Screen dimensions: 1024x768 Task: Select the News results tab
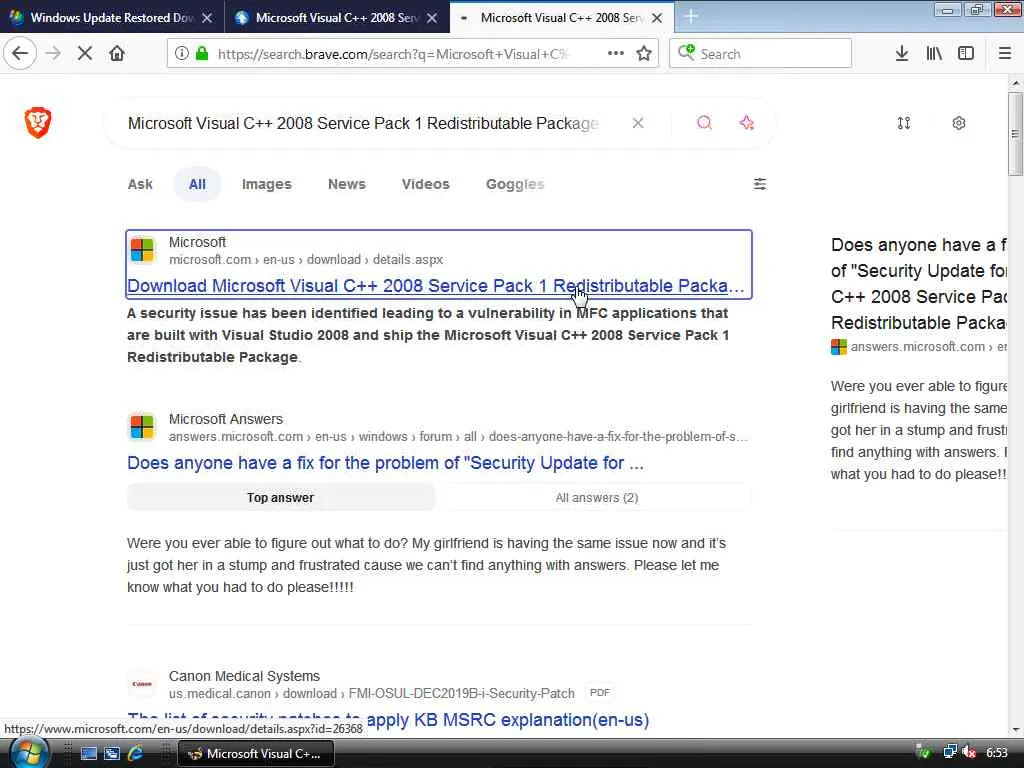coord(347,184)
